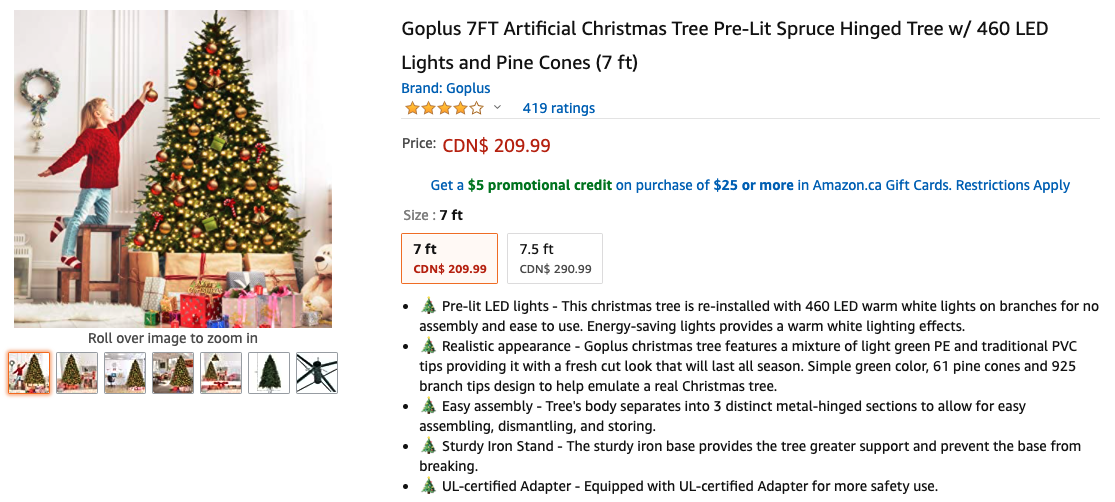Open second thumbnail with tree by fireplace
This screenshot has height=502, width=1115.
click(77, 373)
